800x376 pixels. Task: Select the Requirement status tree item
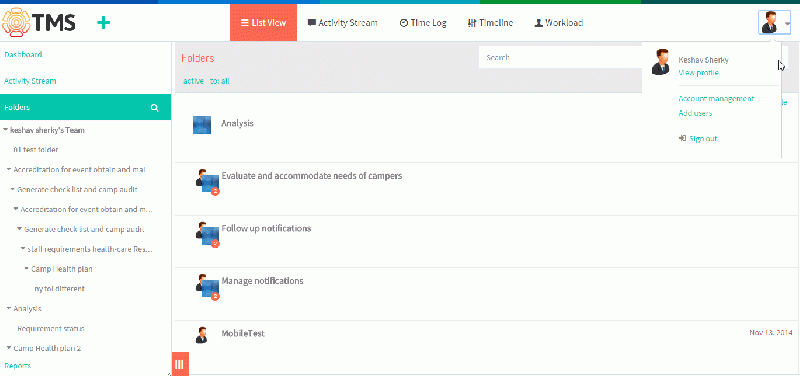click(51, 329)
